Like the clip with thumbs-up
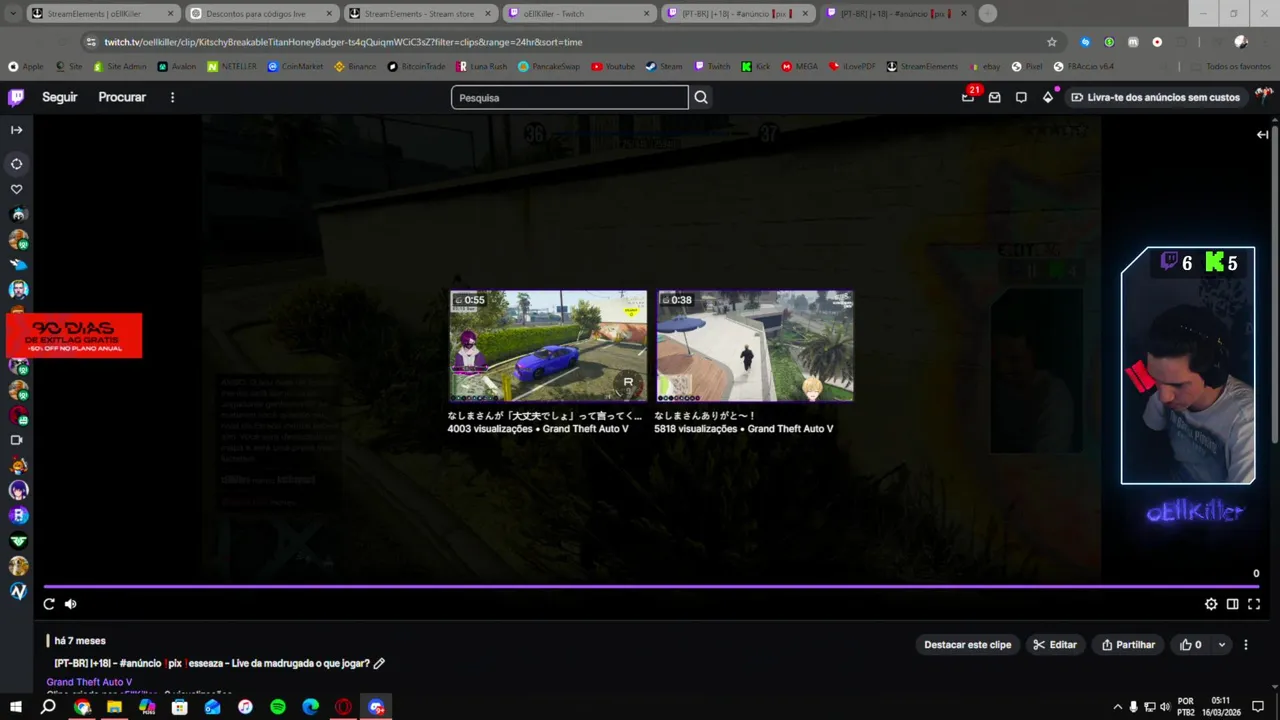 (1191, 645)
